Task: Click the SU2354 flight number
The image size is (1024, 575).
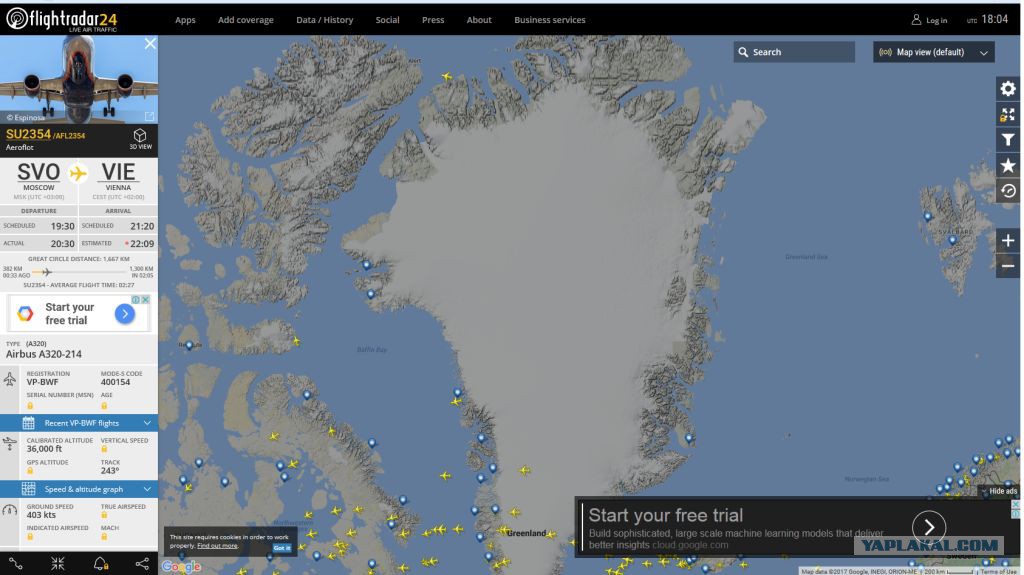Action: coord(28,134)
